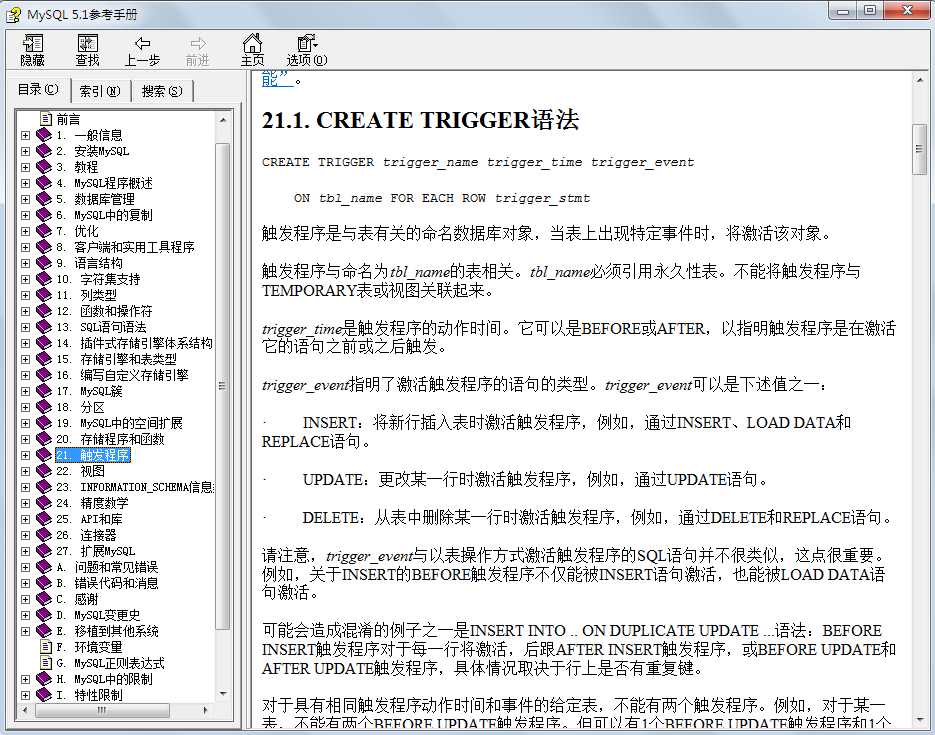Expand the 8. 客户端和实用工具程序 node
The image size is (935, 735).
[x=25, y=247]
